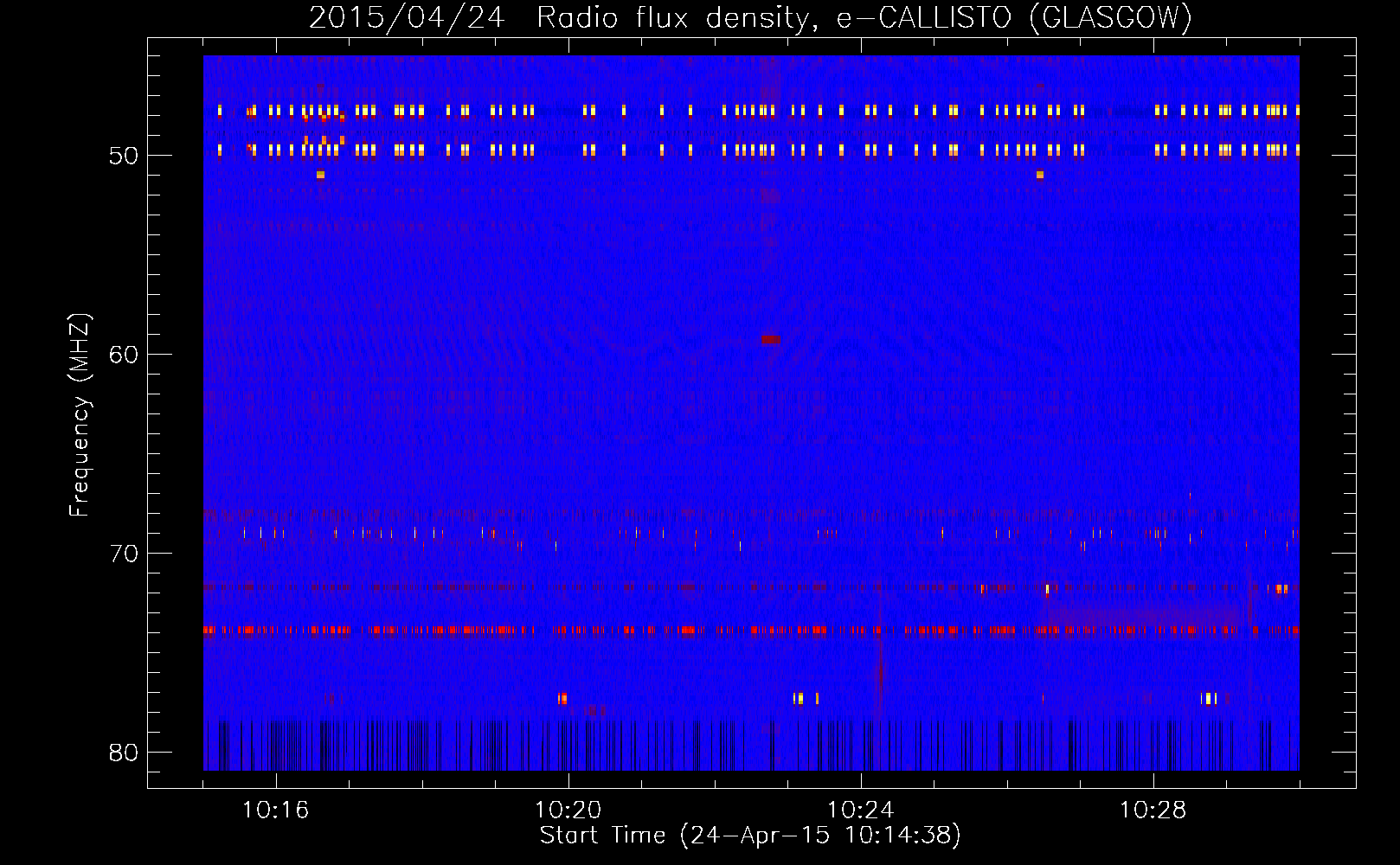Click the 80 frequency tick label
Image resolution: width=1400 pixels, height=865 pixels.
124,753
